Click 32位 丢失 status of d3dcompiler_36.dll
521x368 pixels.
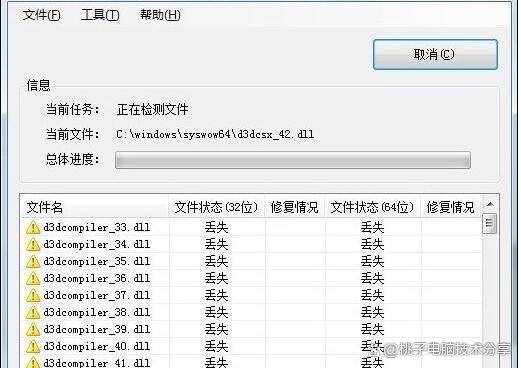(216, 278)
